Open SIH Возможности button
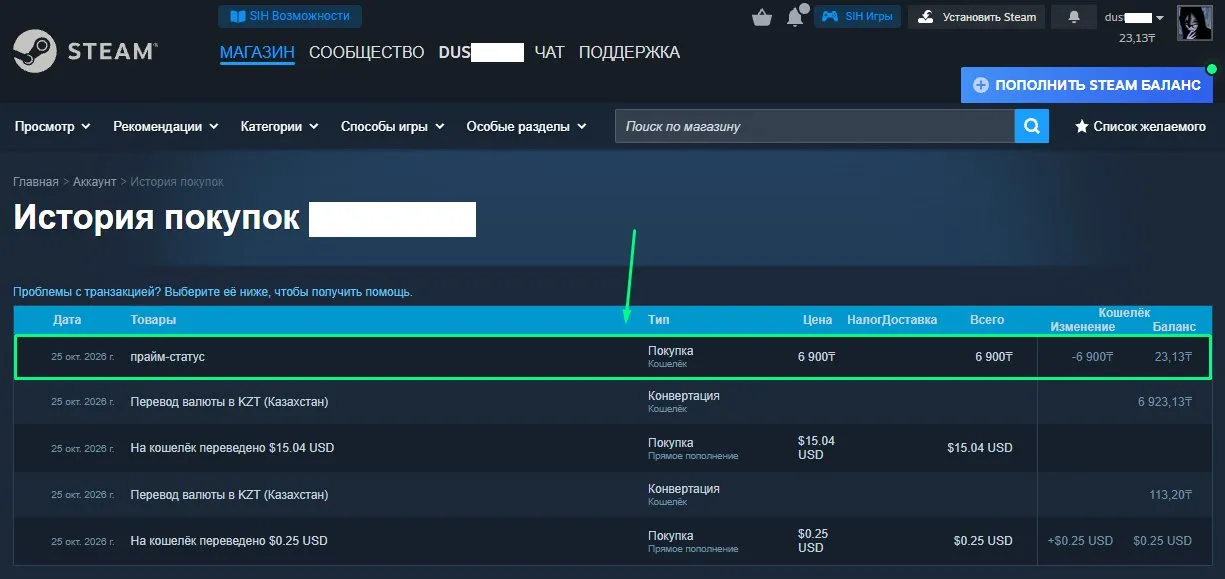 pyautogui.click(x=290, y=16)
